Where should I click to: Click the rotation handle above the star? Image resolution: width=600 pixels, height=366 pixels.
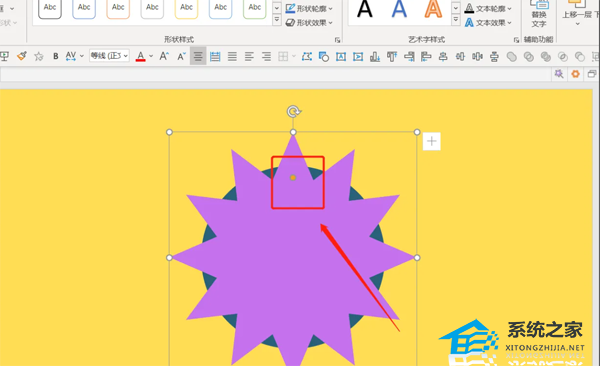coord(293,111)
